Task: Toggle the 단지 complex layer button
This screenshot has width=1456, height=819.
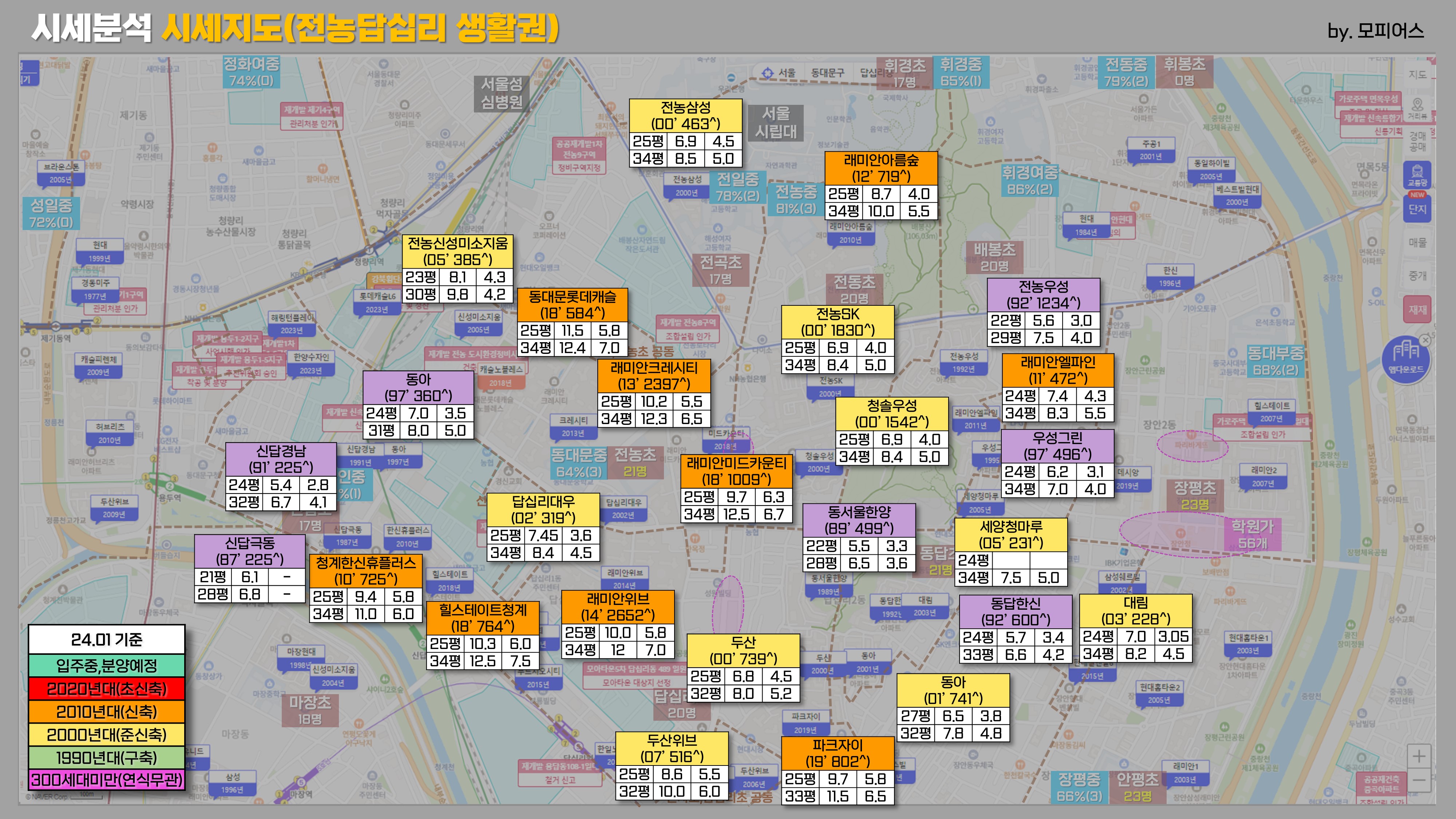Action: 1417,209
